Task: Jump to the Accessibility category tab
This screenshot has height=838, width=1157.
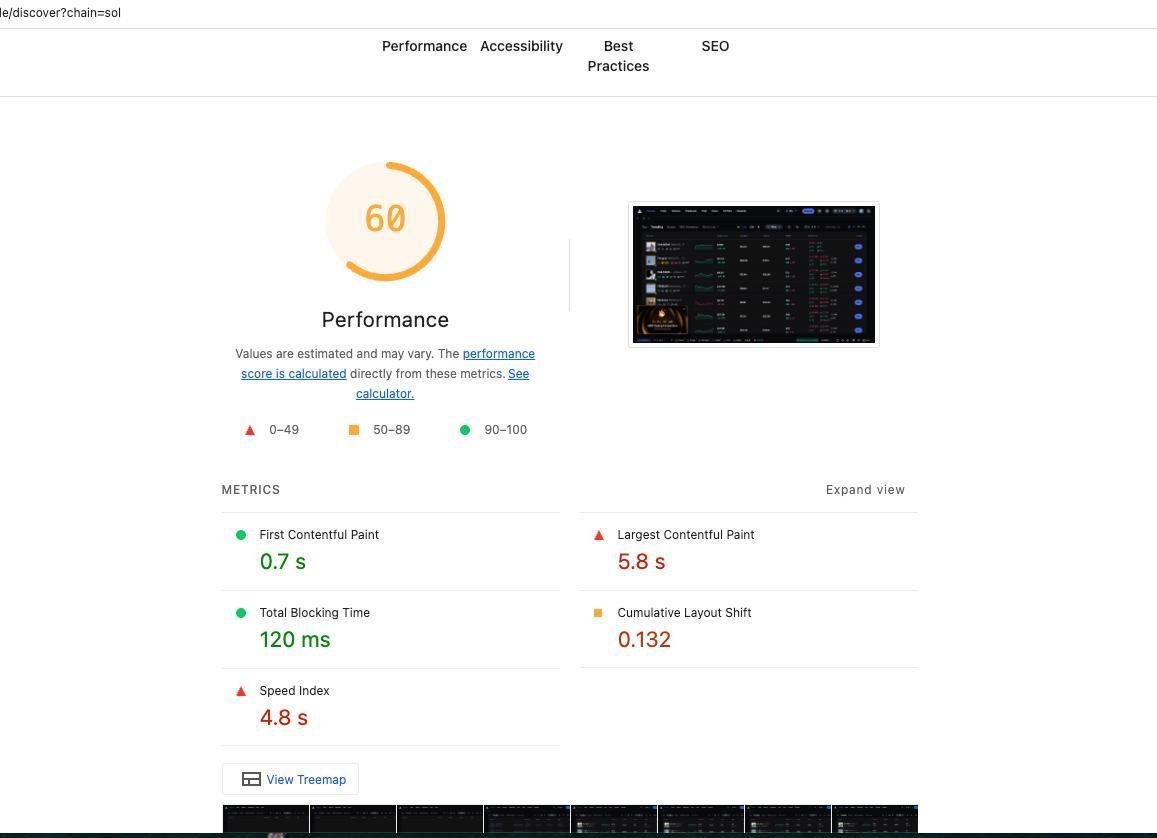Action: (x=521, y=46)
